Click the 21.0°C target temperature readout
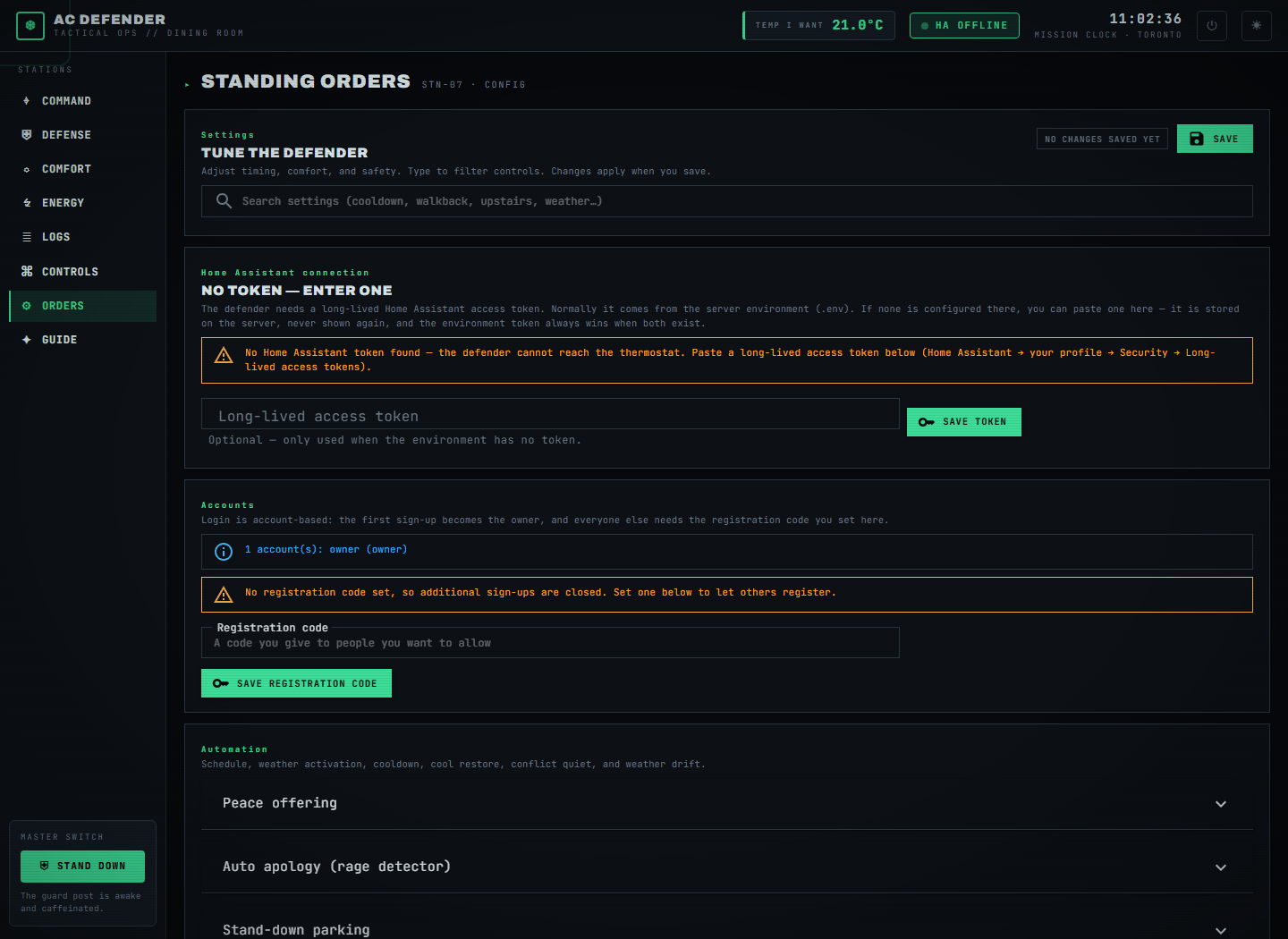Screen dimensions: 1288x939 858,25
